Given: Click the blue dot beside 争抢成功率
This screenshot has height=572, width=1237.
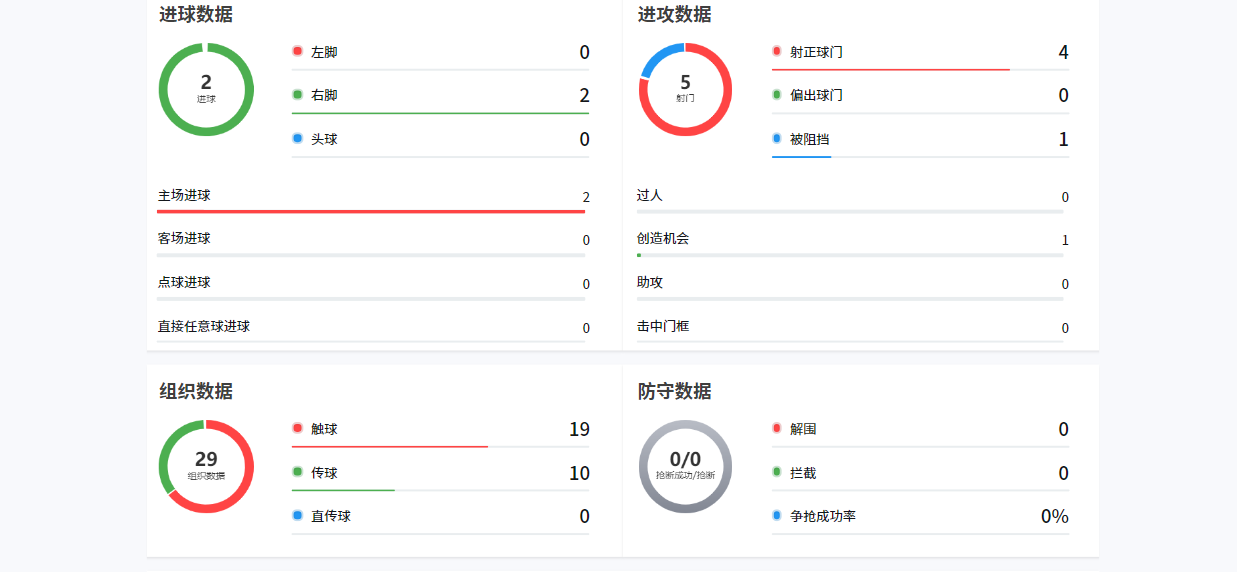Looking at the screenshot, I should [x=777, y=516].
